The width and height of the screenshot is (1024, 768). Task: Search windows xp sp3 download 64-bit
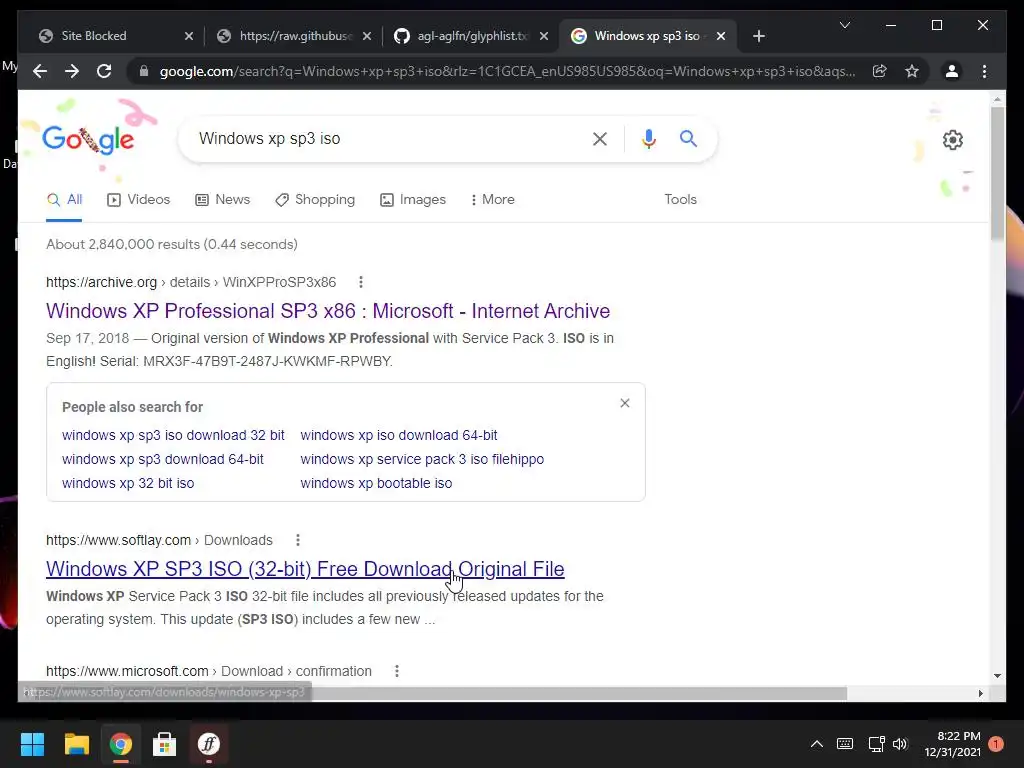[163, 459]
